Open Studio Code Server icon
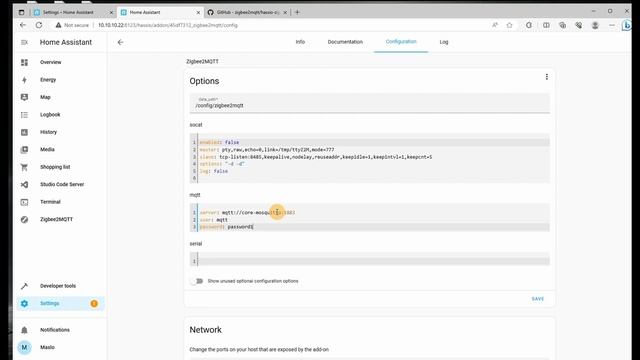640x360 pixels. coord(24,184)
